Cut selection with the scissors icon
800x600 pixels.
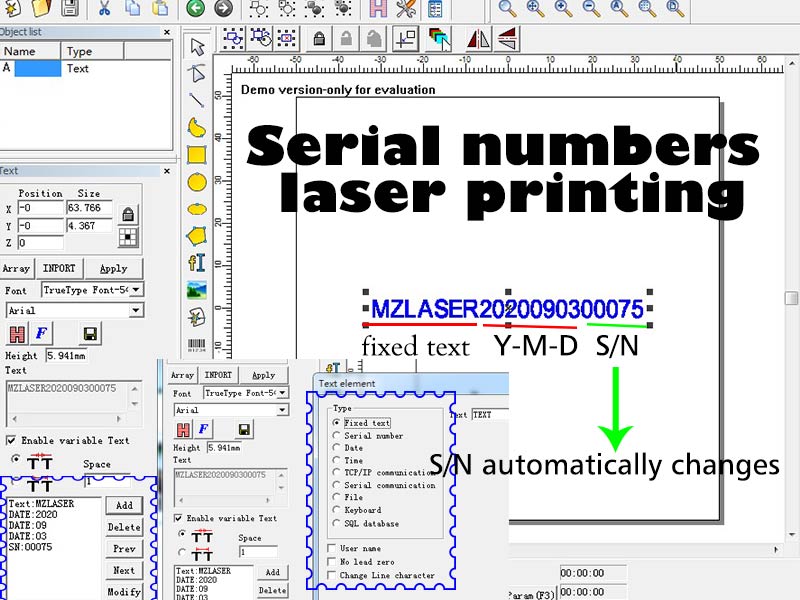[105, 8]
